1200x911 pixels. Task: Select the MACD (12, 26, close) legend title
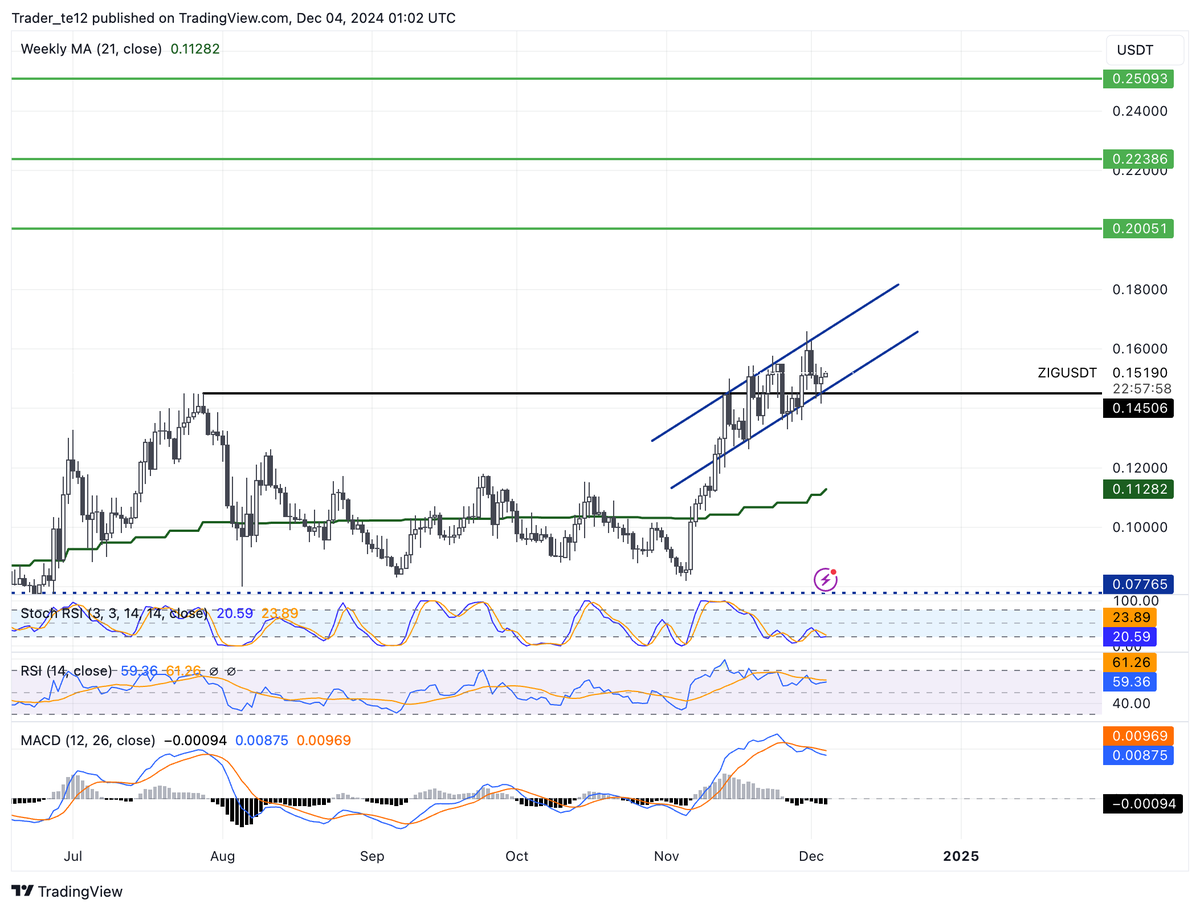pos(88,741)
